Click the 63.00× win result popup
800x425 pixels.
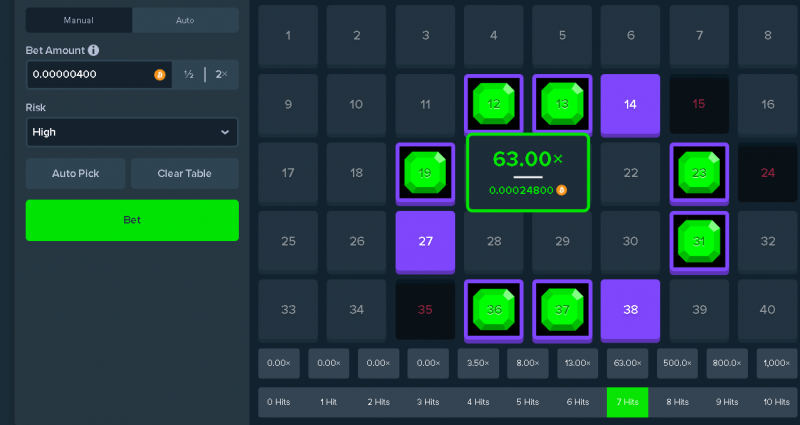[528, 173]
